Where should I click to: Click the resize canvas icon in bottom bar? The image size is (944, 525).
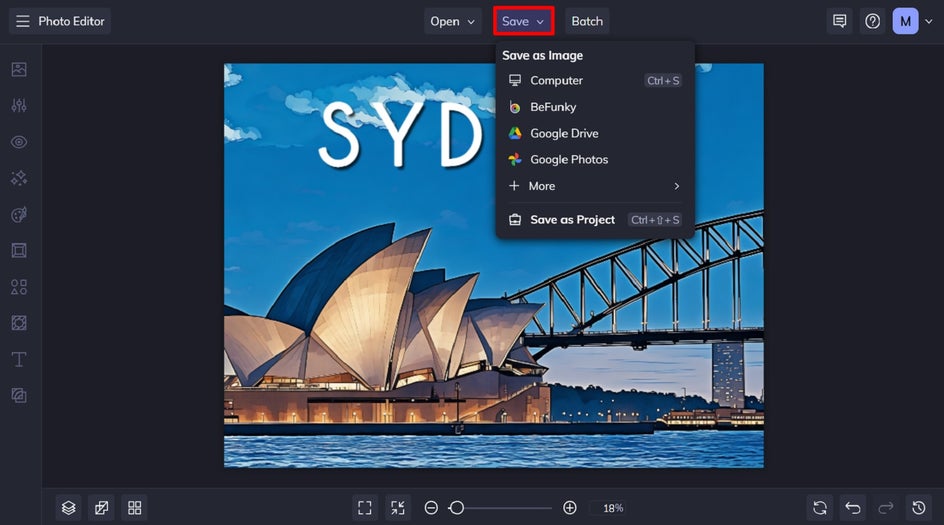tap(101, 508)
